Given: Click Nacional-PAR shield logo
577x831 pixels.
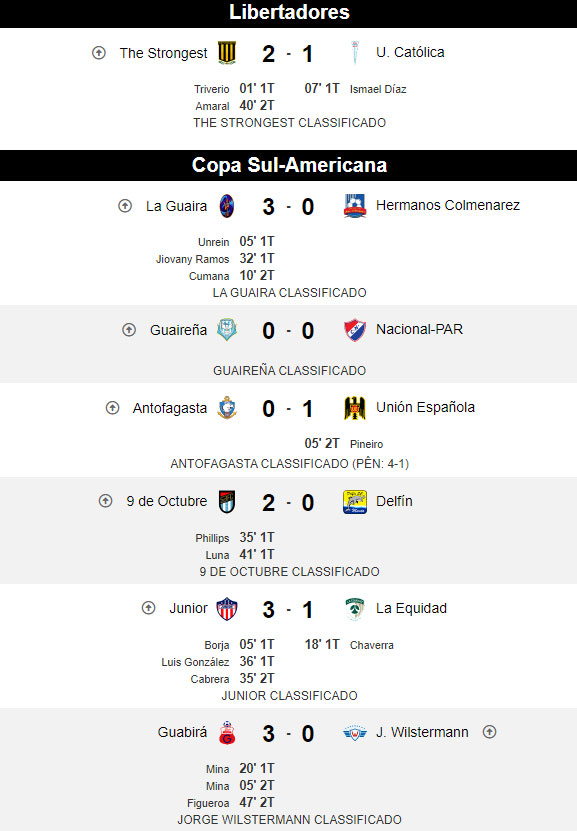Looking at the screenshot, I should point(355,330).
